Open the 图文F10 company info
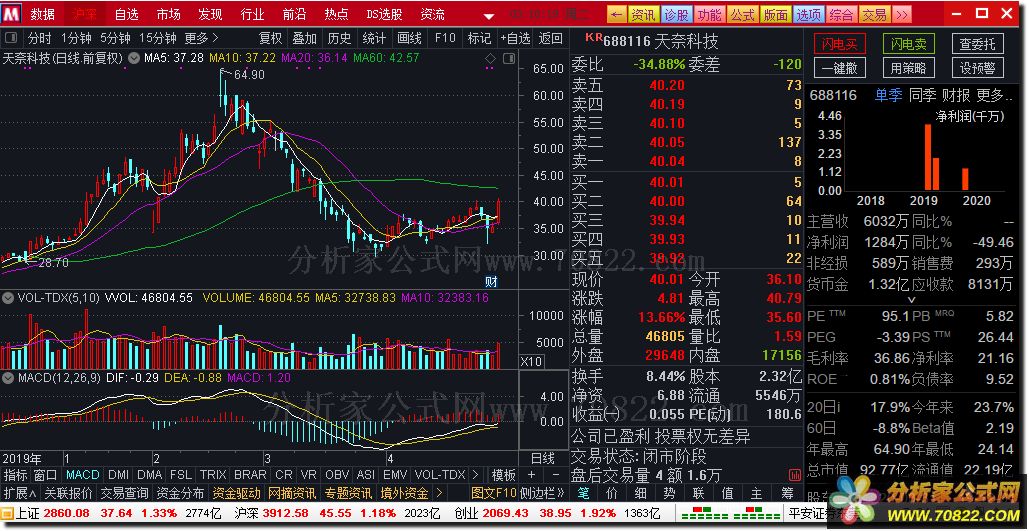 click(x=494, y=492)
